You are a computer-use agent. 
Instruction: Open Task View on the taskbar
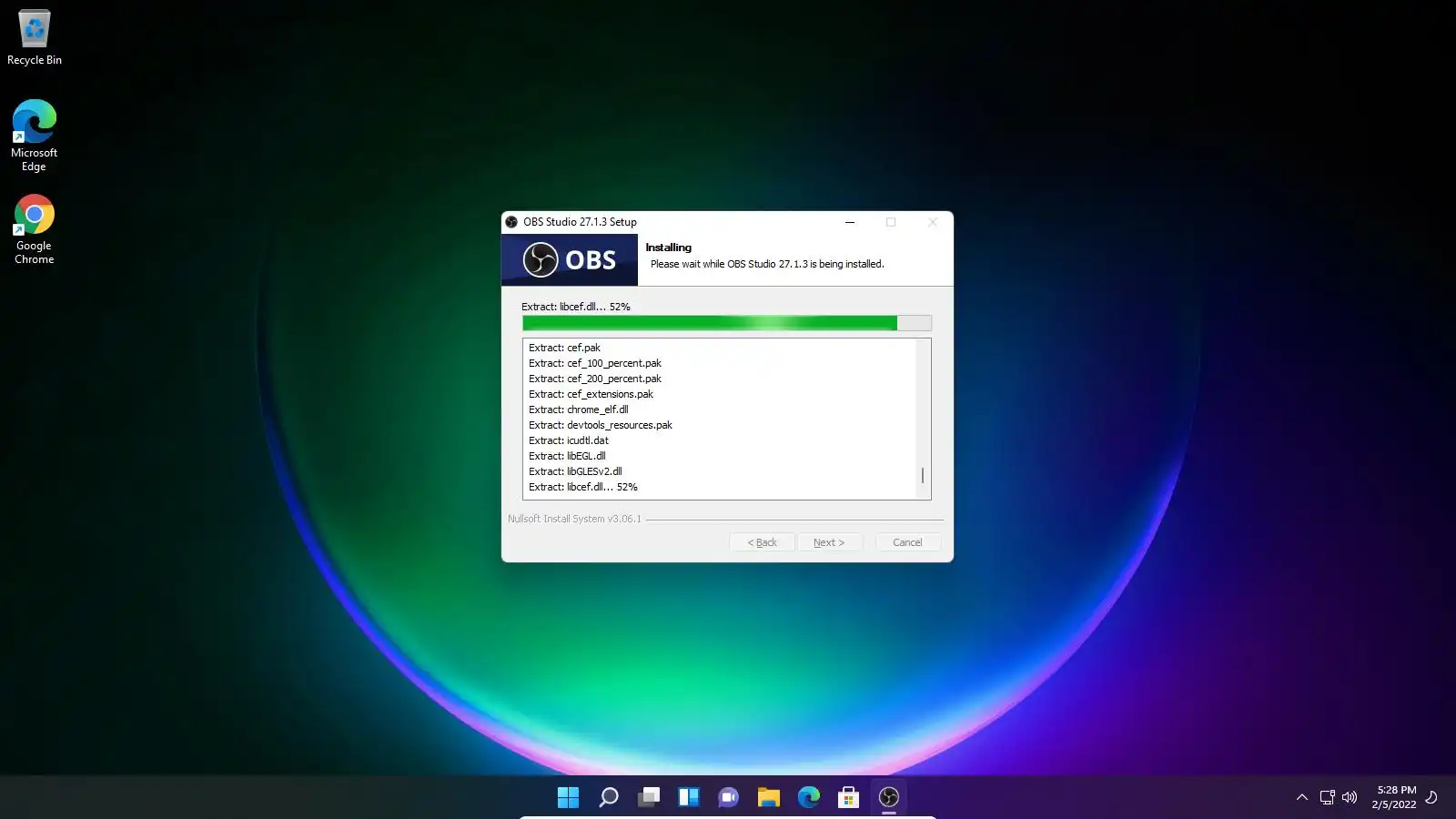click(x=649, y=797)
